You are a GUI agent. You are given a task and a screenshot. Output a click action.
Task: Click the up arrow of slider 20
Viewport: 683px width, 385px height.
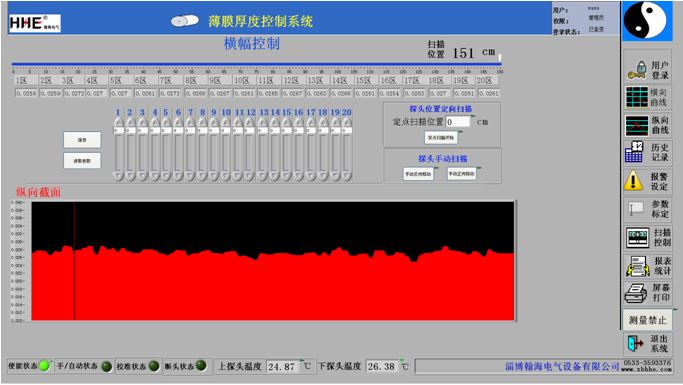pyautogui.click(x=347, y=122)
